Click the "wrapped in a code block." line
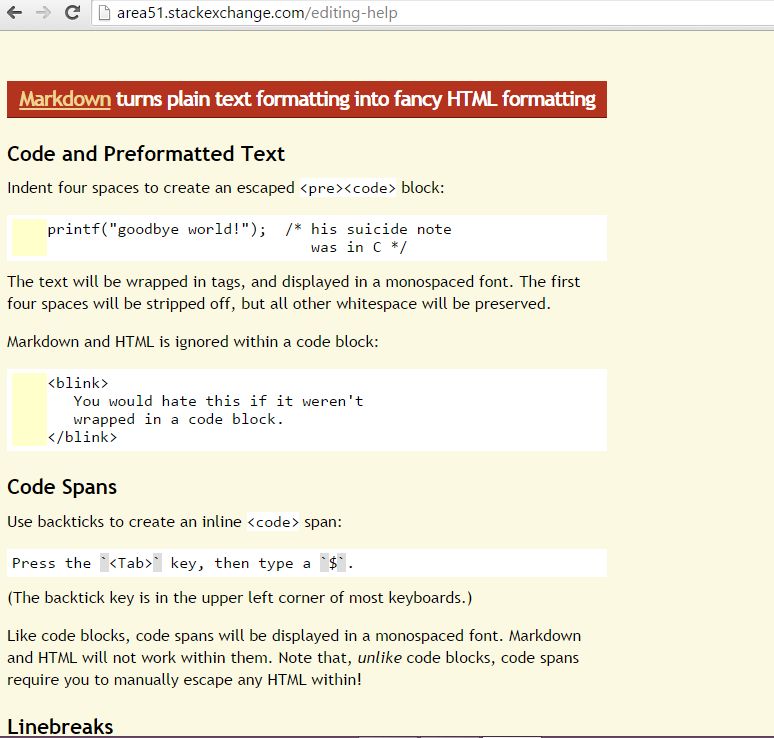This screenshot has width=774, height=738. pos(178,420)
